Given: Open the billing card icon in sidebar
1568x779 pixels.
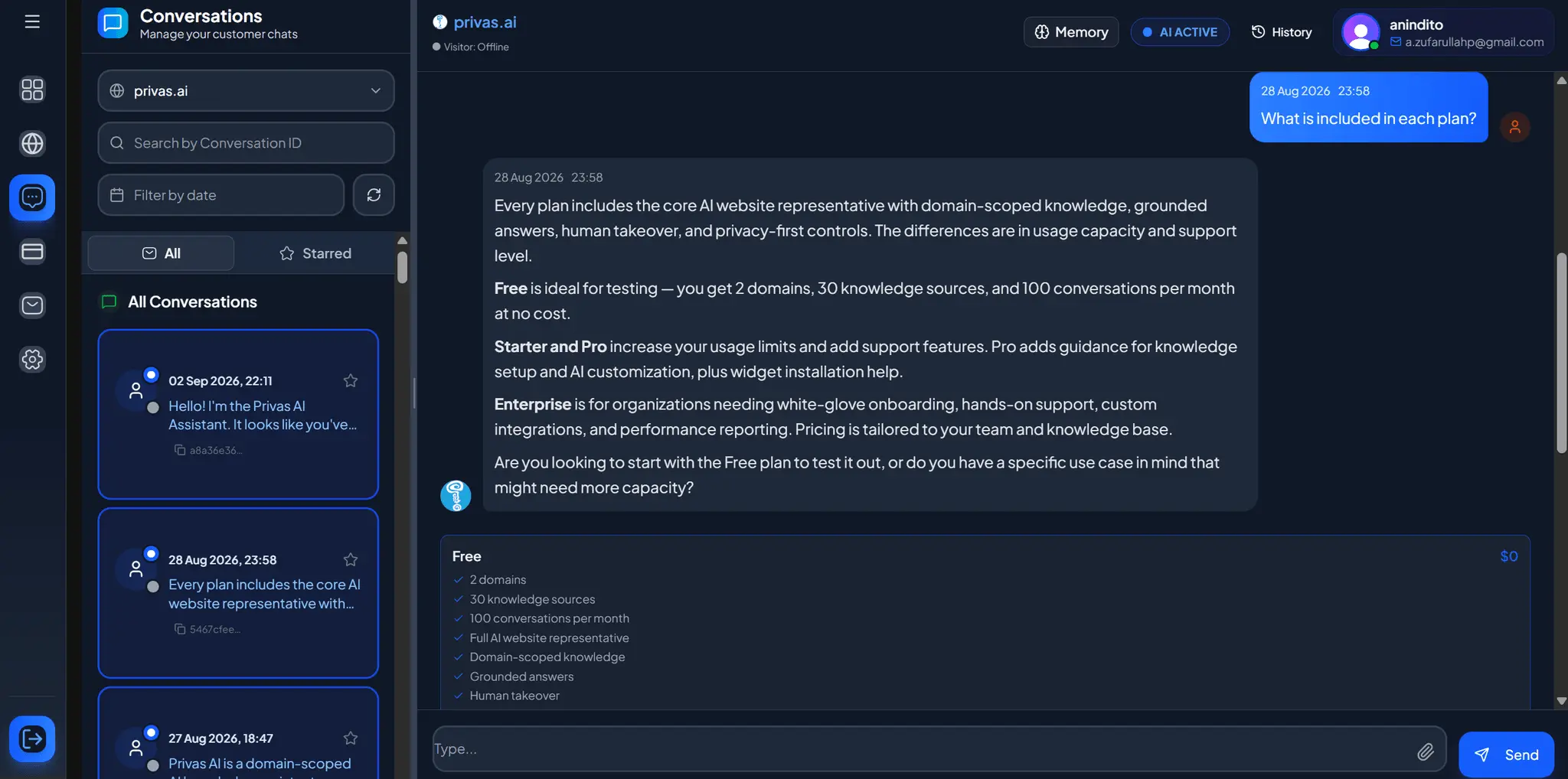Looking at the screenshot, I should (32, 252).
